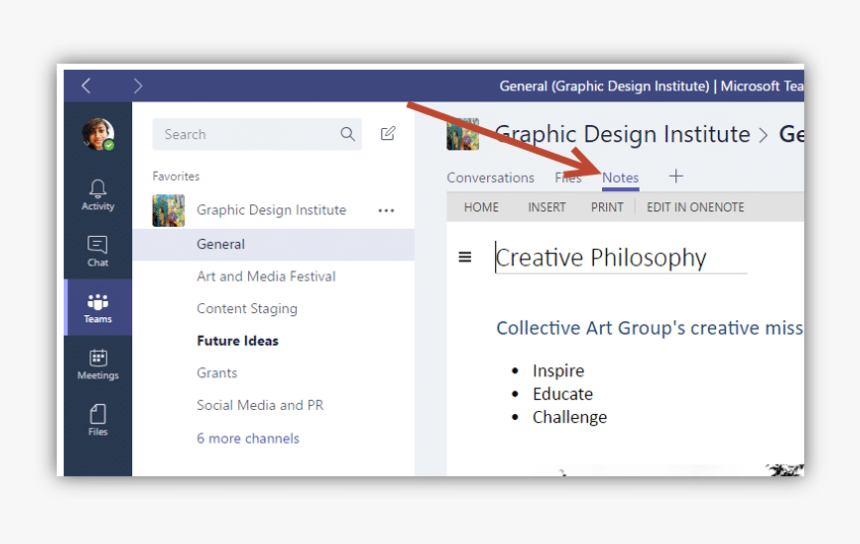
Task: Click the Educate bullet text
Action: click(x=563, y=394)
